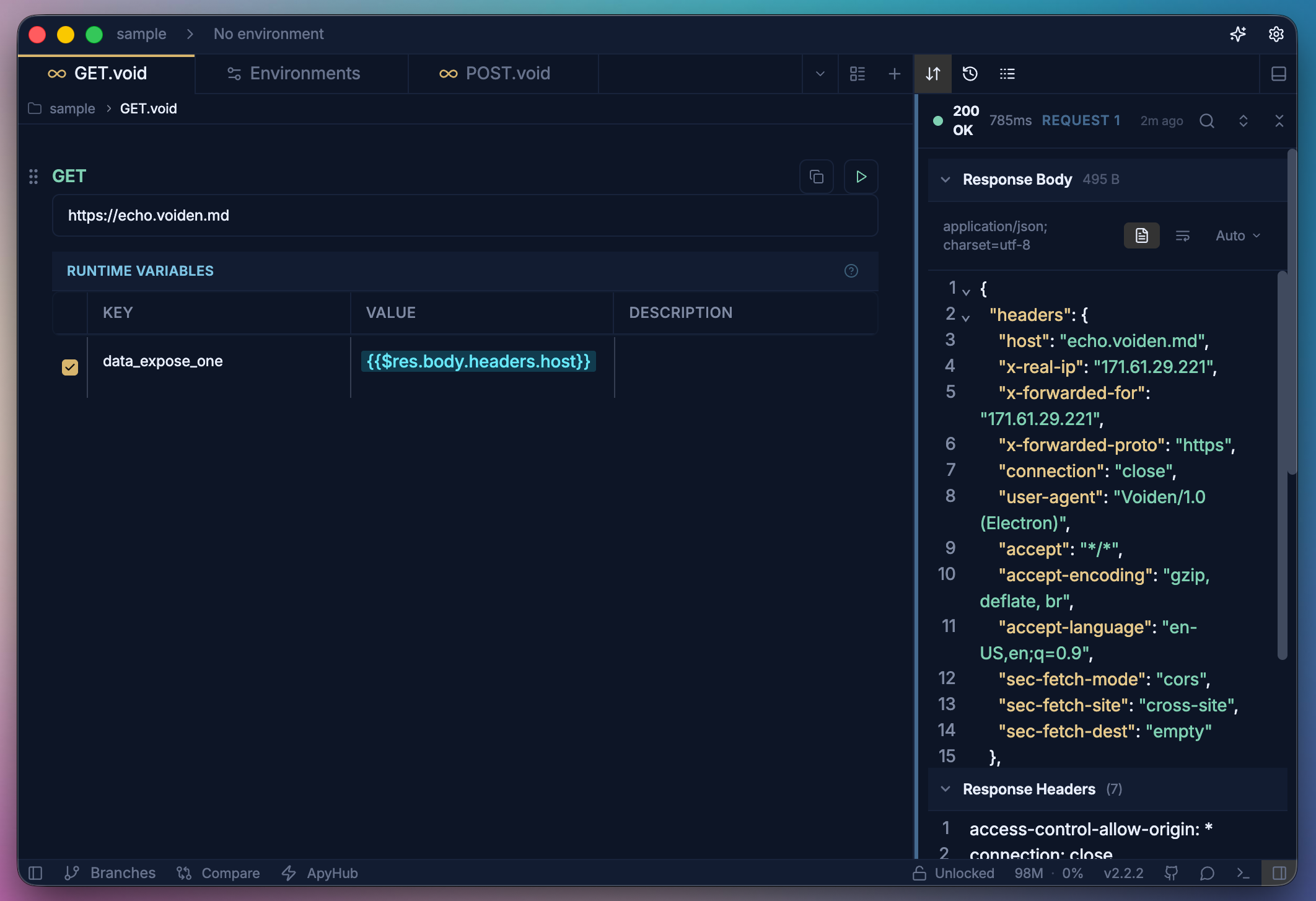Click the runtime variables help icon
The image size is (1316, 901).
tap(851, 271)
